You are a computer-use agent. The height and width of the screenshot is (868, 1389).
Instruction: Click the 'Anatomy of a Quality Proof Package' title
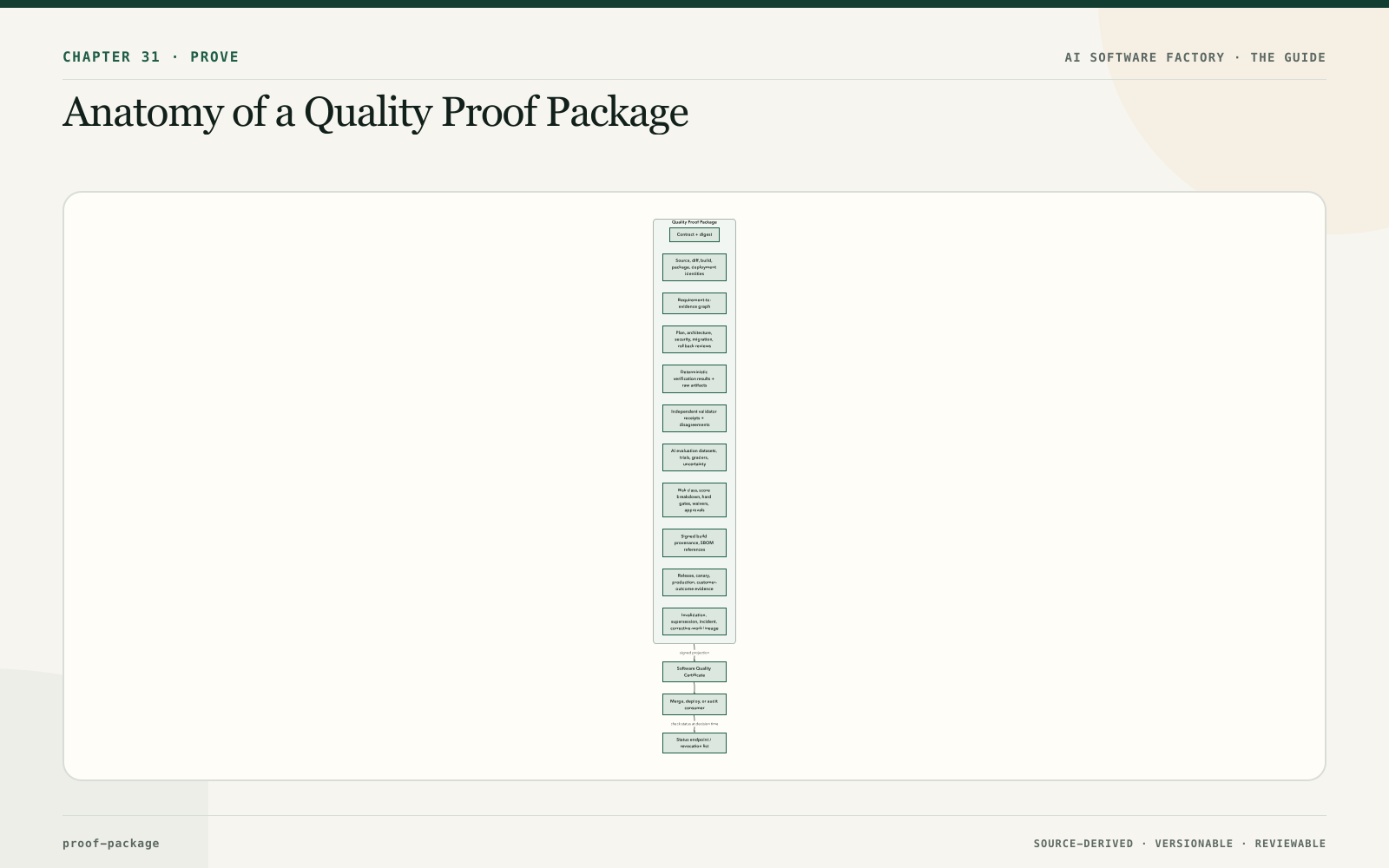(375, 112)
